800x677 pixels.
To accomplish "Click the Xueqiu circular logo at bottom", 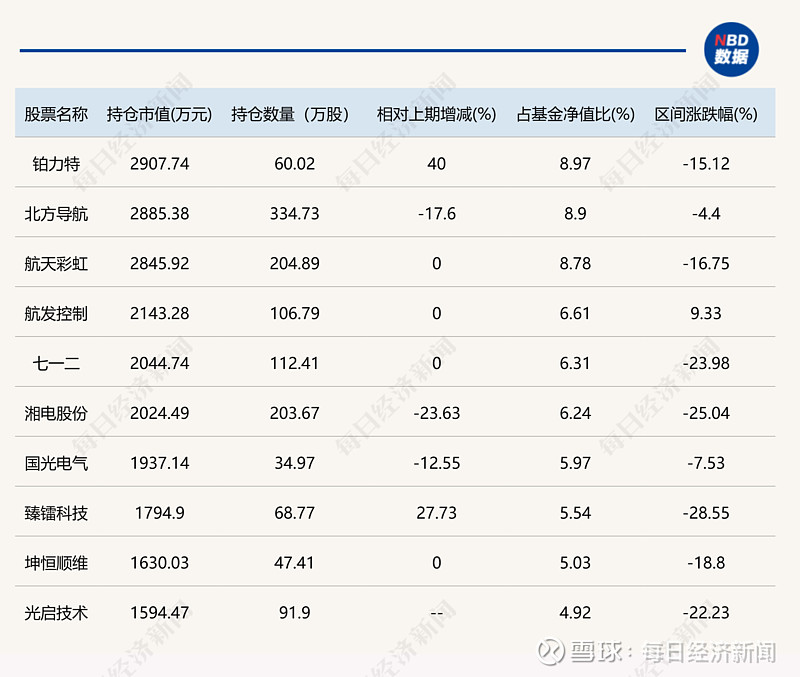I will [x=548, y=648].
